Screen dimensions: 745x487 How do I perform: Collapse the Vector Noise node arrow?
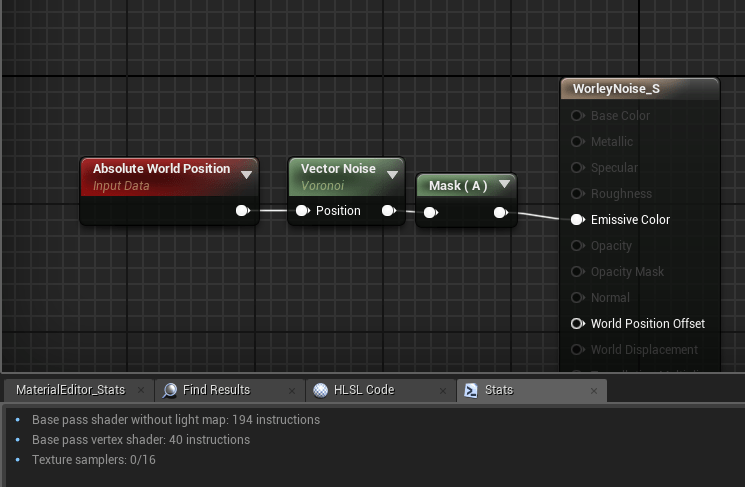(x=392, y=175)
